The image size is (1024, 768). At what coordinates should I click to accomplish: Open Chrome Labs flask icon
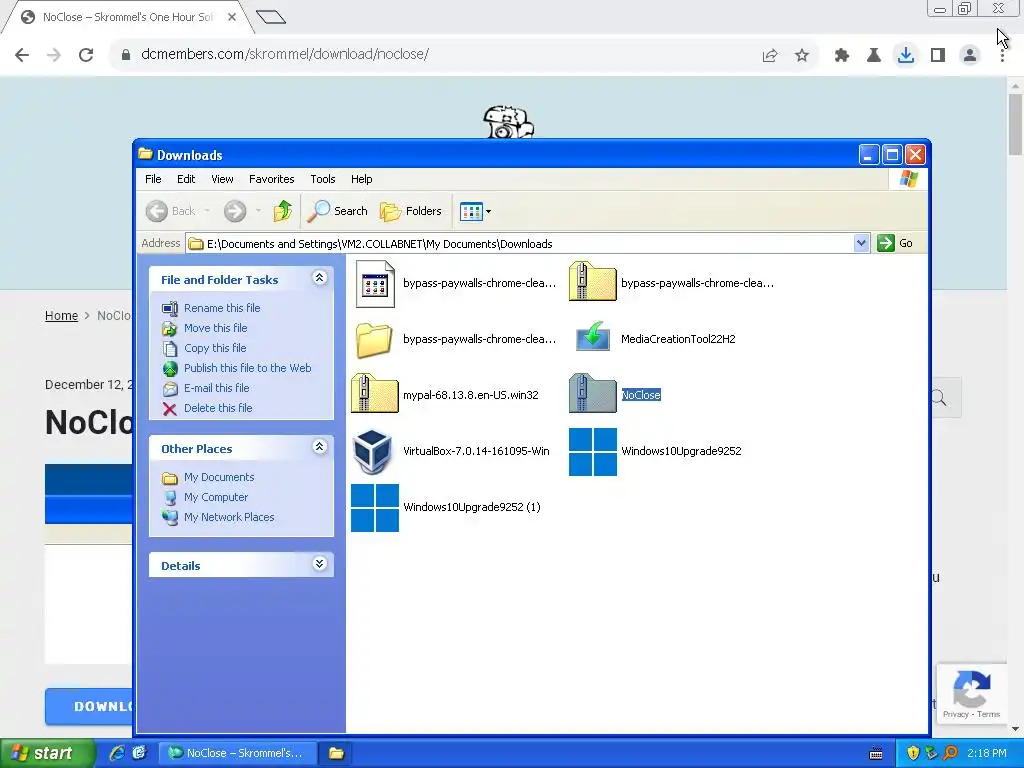(874, 55)
